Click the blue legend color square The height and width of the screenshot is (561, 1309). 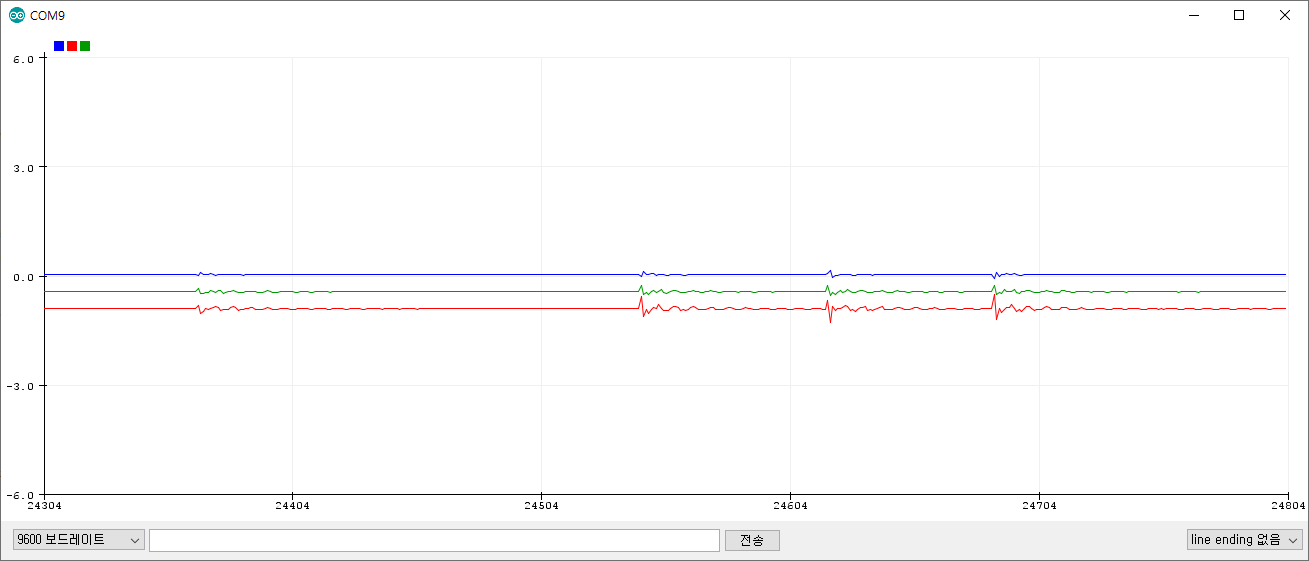point(59,46)
